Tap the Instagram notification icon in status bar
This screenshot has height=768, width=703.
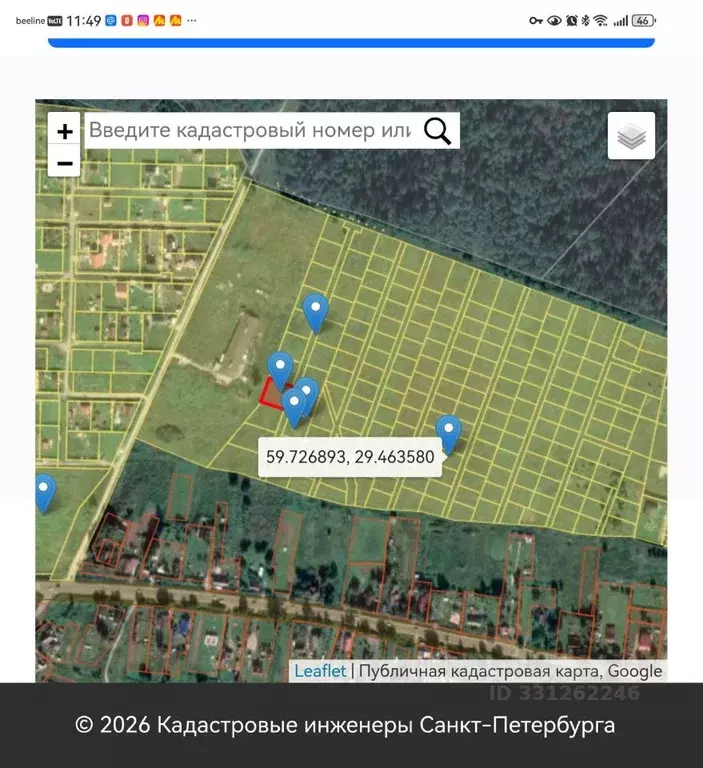pos(143,21)
